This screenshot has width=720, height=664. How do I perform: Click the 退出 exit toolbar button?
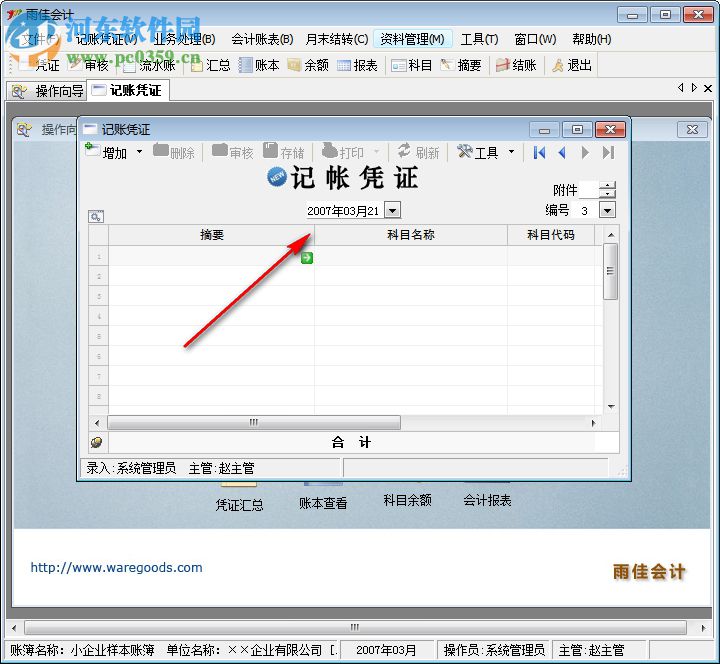pos(572,66)
